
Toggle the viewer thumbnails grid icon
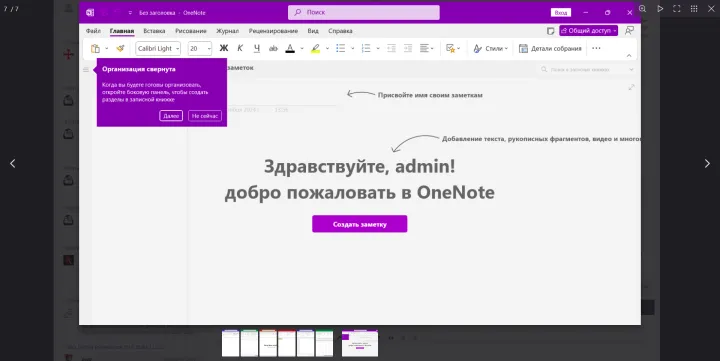click(694, 8)
